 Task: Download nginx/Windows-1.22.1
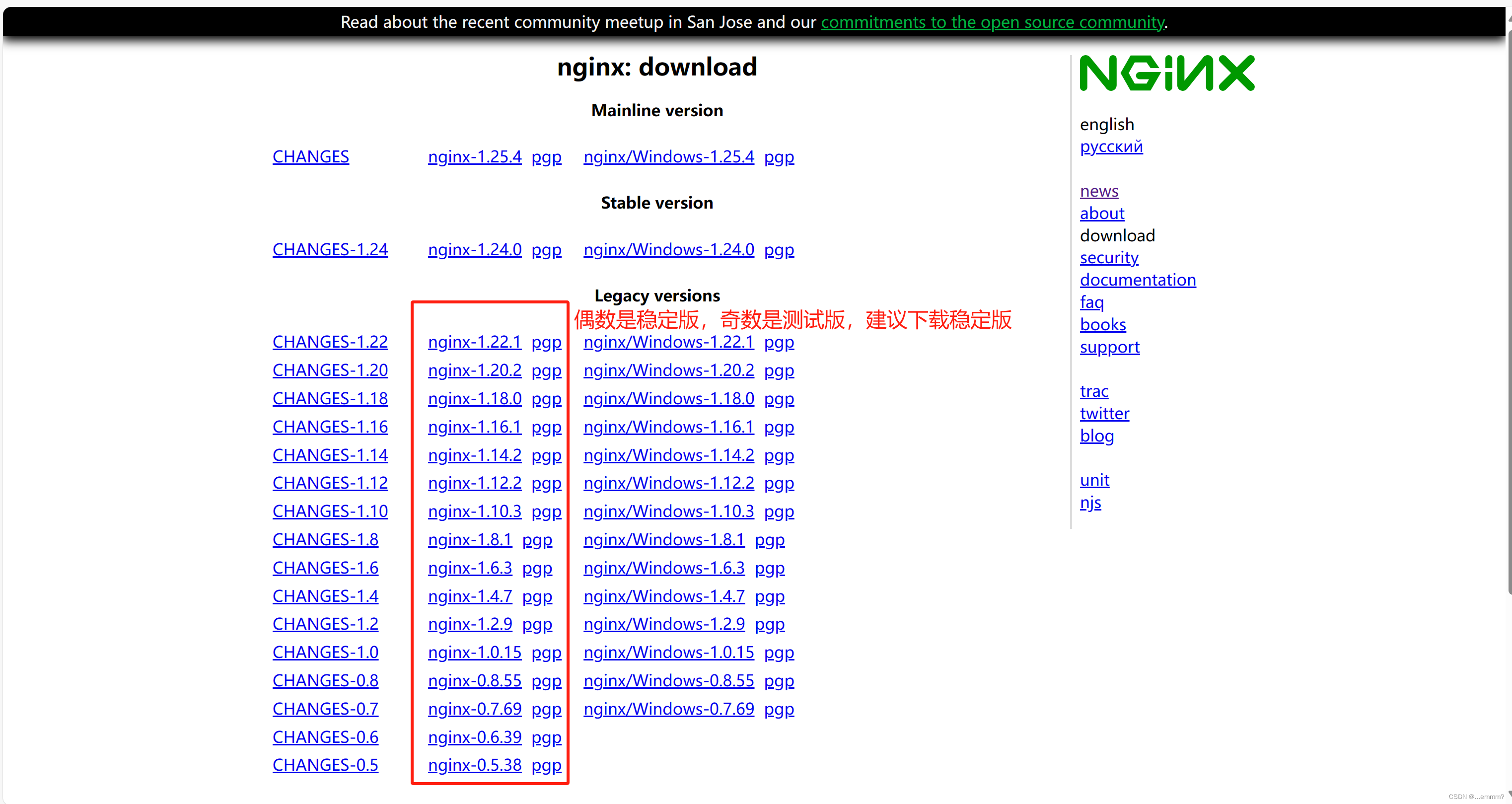(x=668, y=342)
